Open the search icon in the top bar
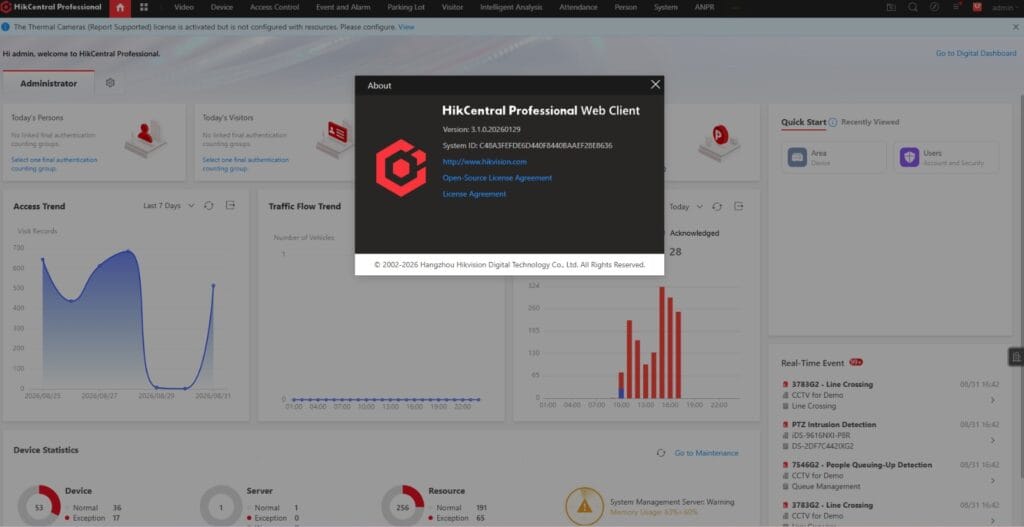Screen dimensions: 1024x527 (x=913, y=7)
